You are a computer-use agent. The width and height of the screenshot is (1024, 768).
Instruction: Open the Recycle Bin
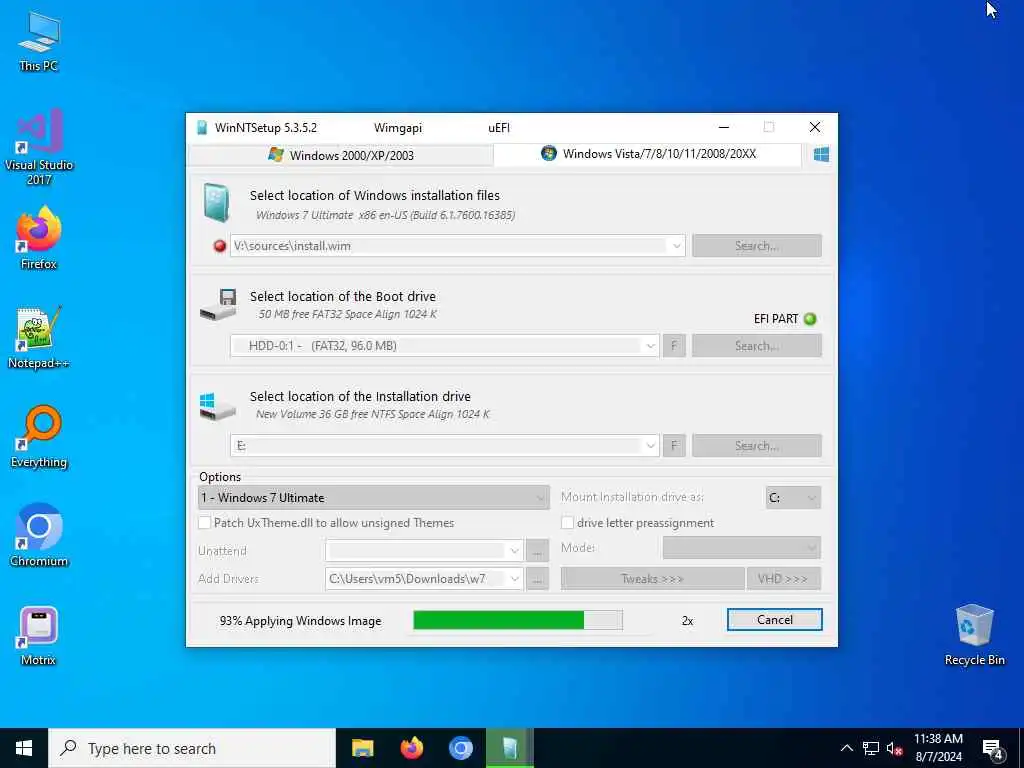point(974,635)
